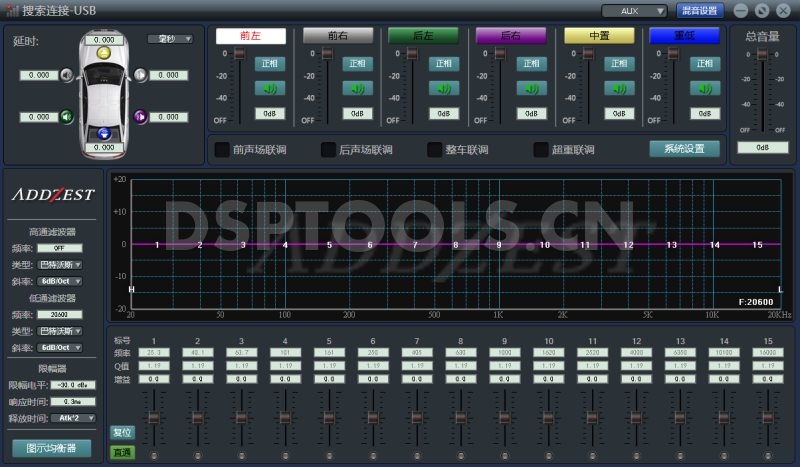The width and height of the screenshot is (800, 467).
Task: Open low-pass filter 斜率 6dB/Oct dropdown
Action: pos(60,348)
